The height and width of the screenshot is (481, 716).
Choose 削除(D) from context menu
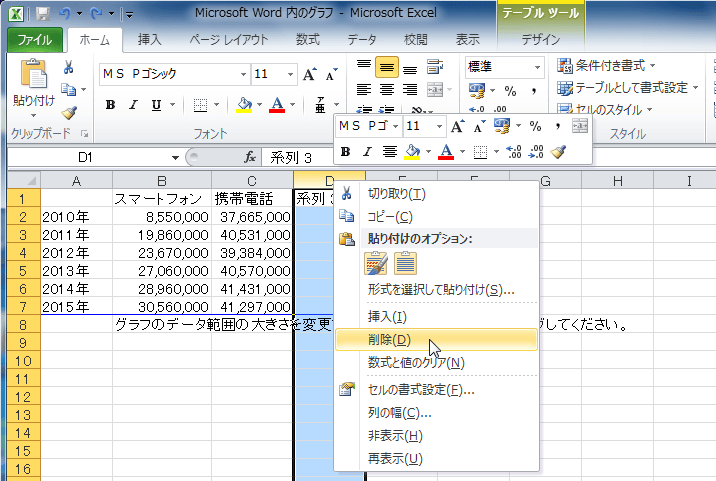tap(436, 340)
